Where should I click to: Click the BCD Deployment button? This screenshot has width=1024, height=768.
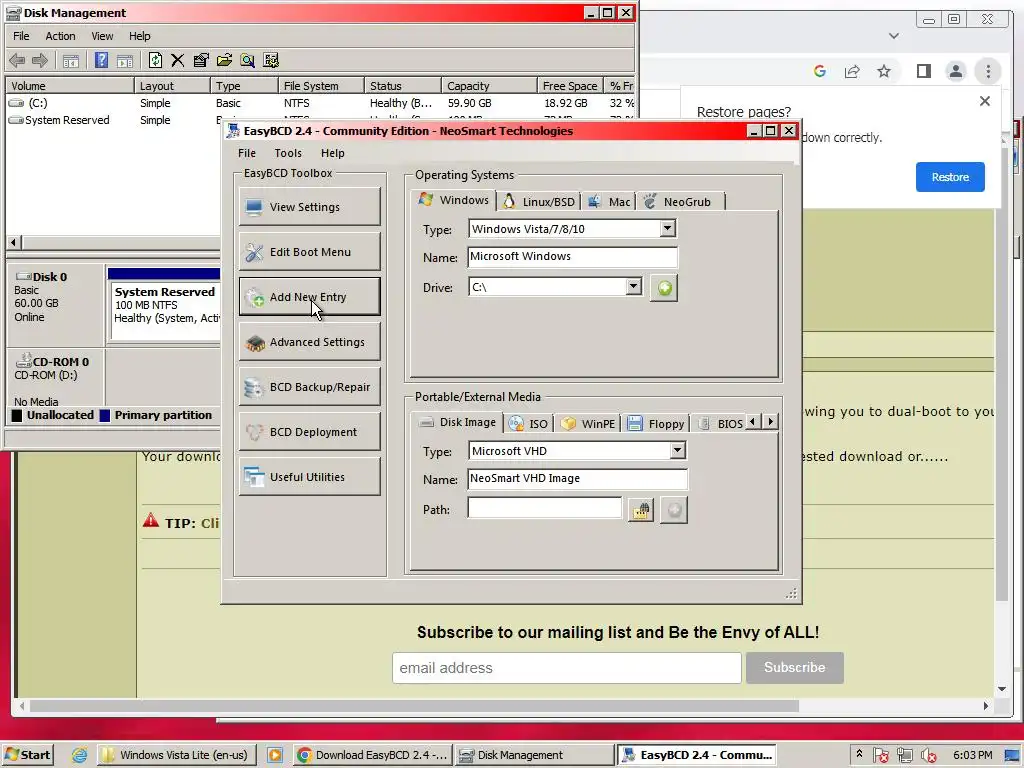310,432
